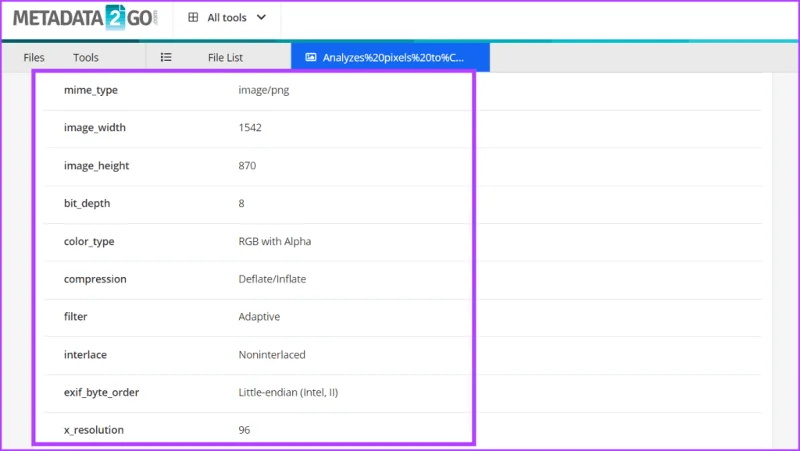Click the 1542 width value
The height and width of the screenshot is (451, 800).
point(250,128)
